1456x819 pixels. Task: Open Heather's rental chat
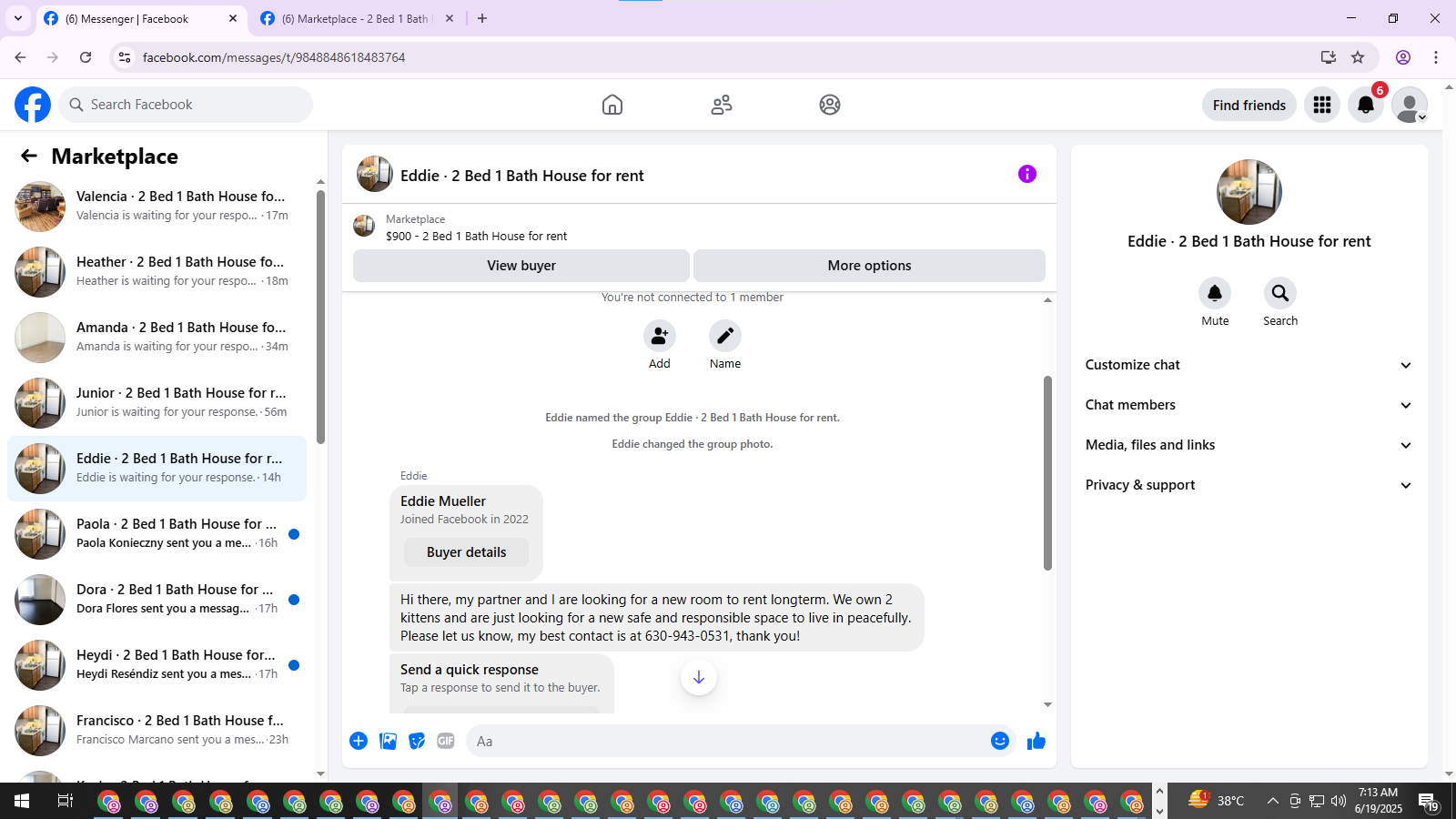coord(157,272)
